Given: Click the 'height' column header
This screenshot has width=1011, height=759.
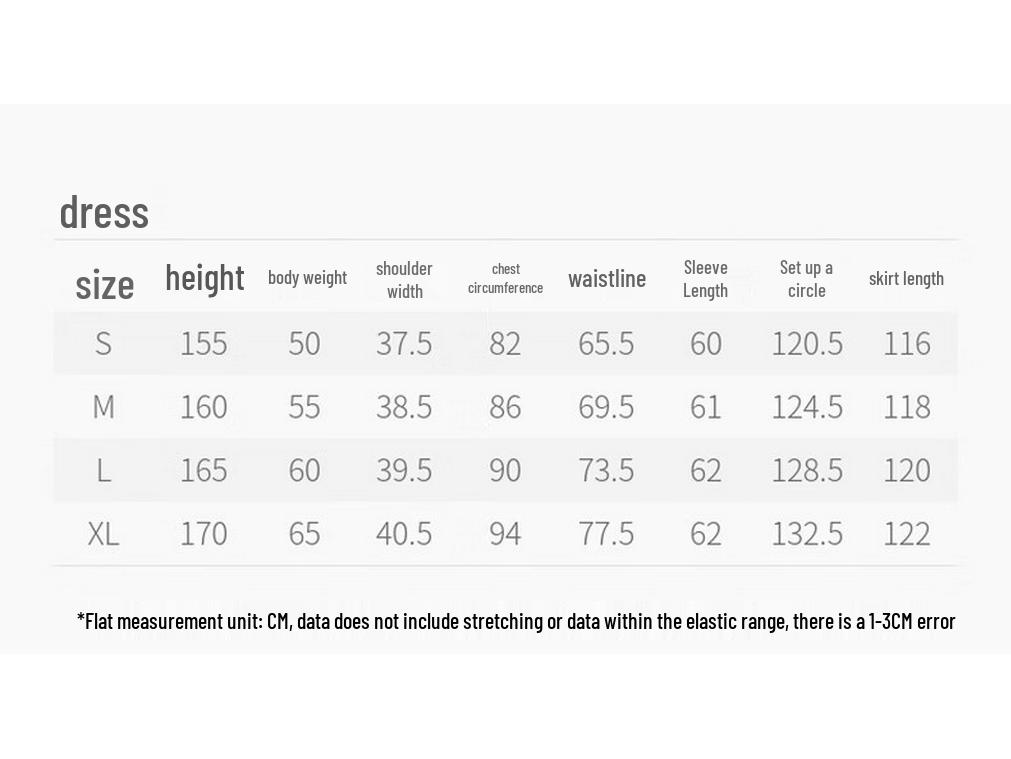Looking at the screenshot, I should pos(204,279).
